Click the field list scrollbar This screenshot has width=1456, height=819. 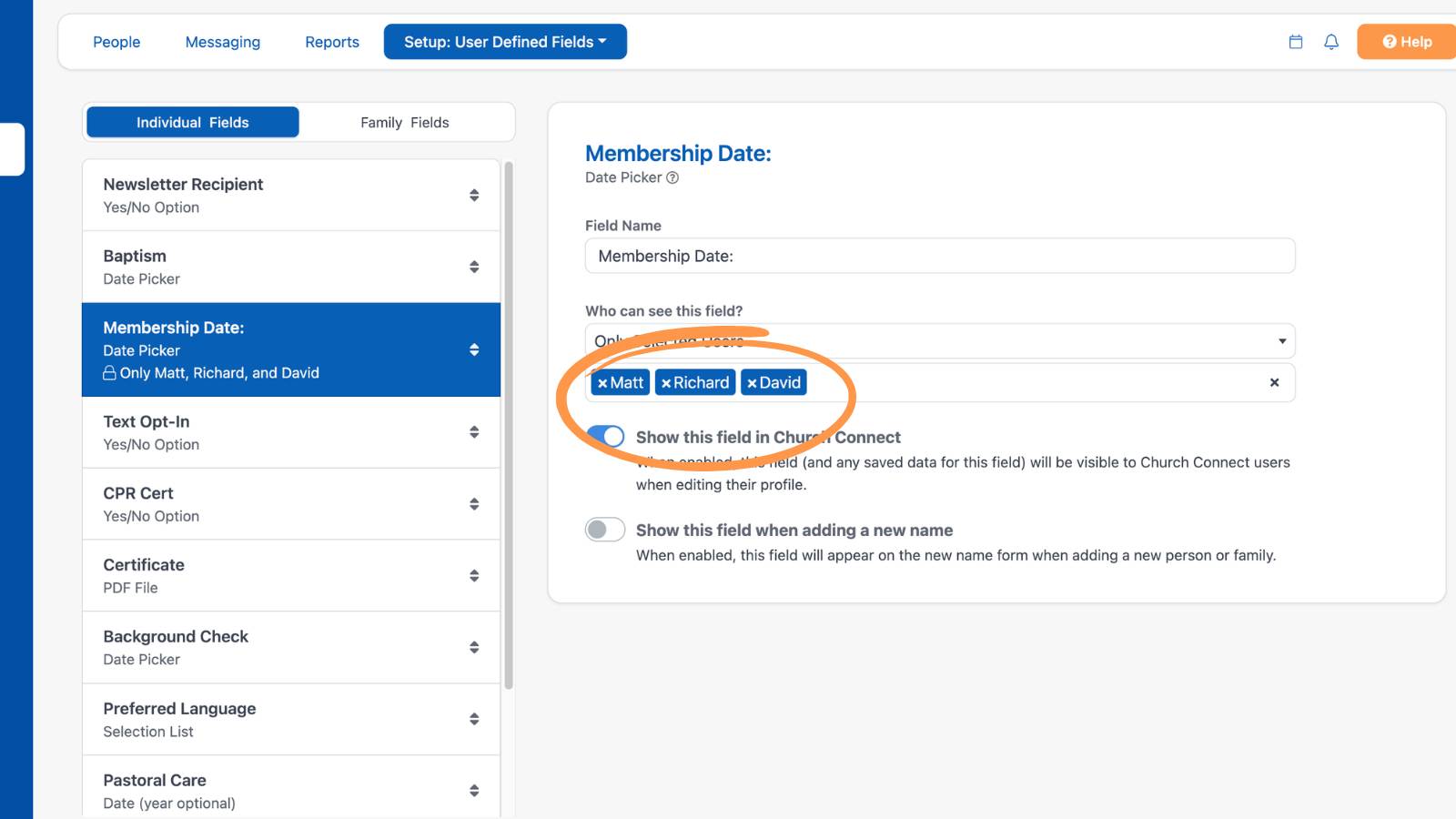[x=509, y=426]
